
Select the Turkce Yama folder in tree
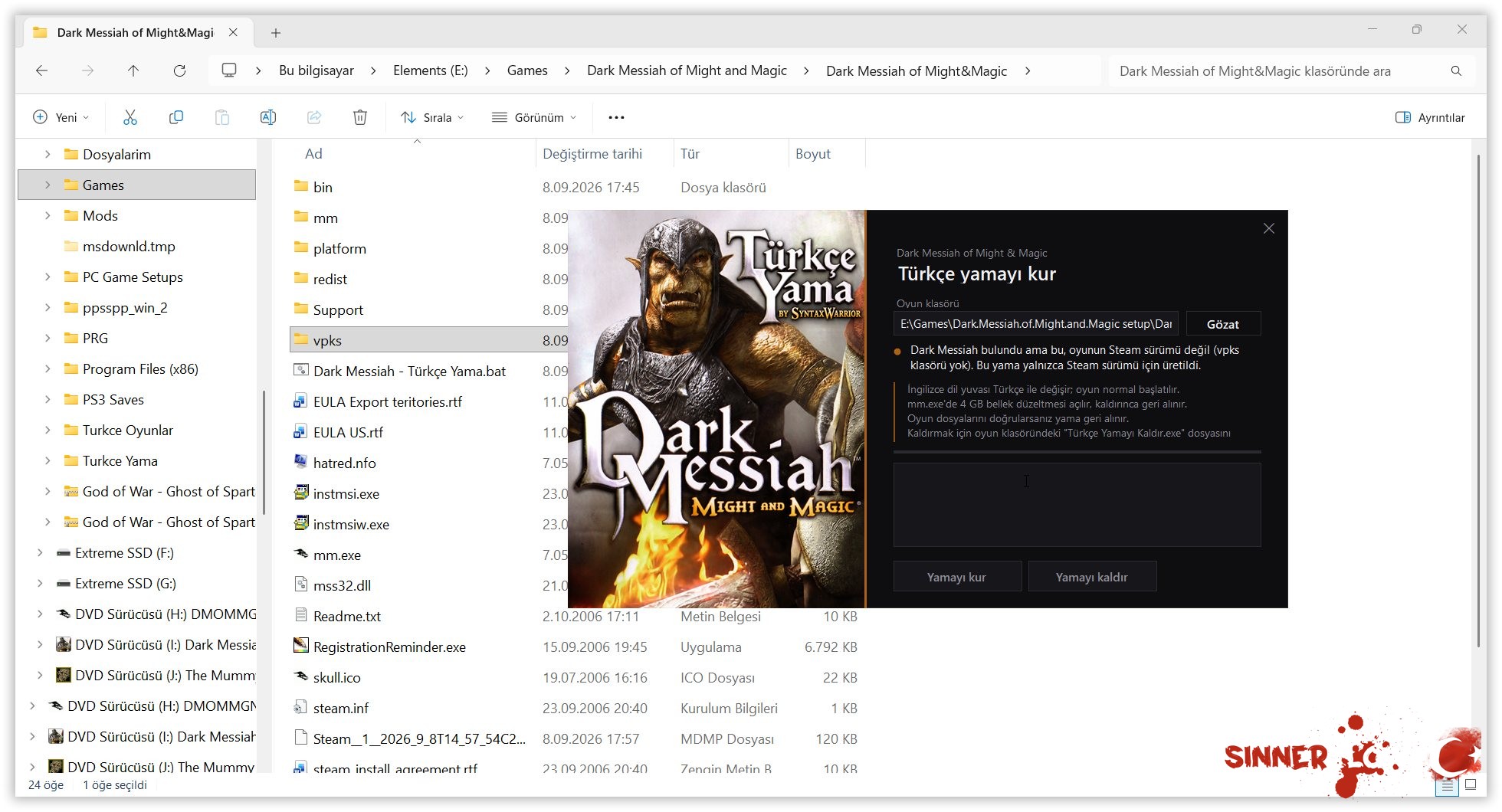[x=120, y=460]
